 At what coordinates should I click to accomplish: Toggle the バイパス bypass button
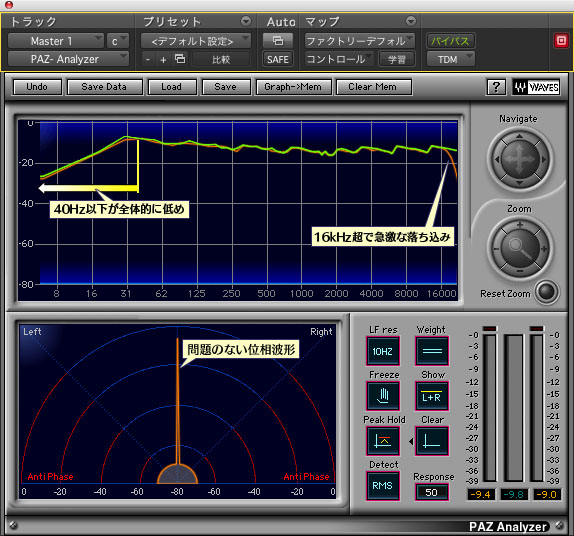tap(450, 41)
